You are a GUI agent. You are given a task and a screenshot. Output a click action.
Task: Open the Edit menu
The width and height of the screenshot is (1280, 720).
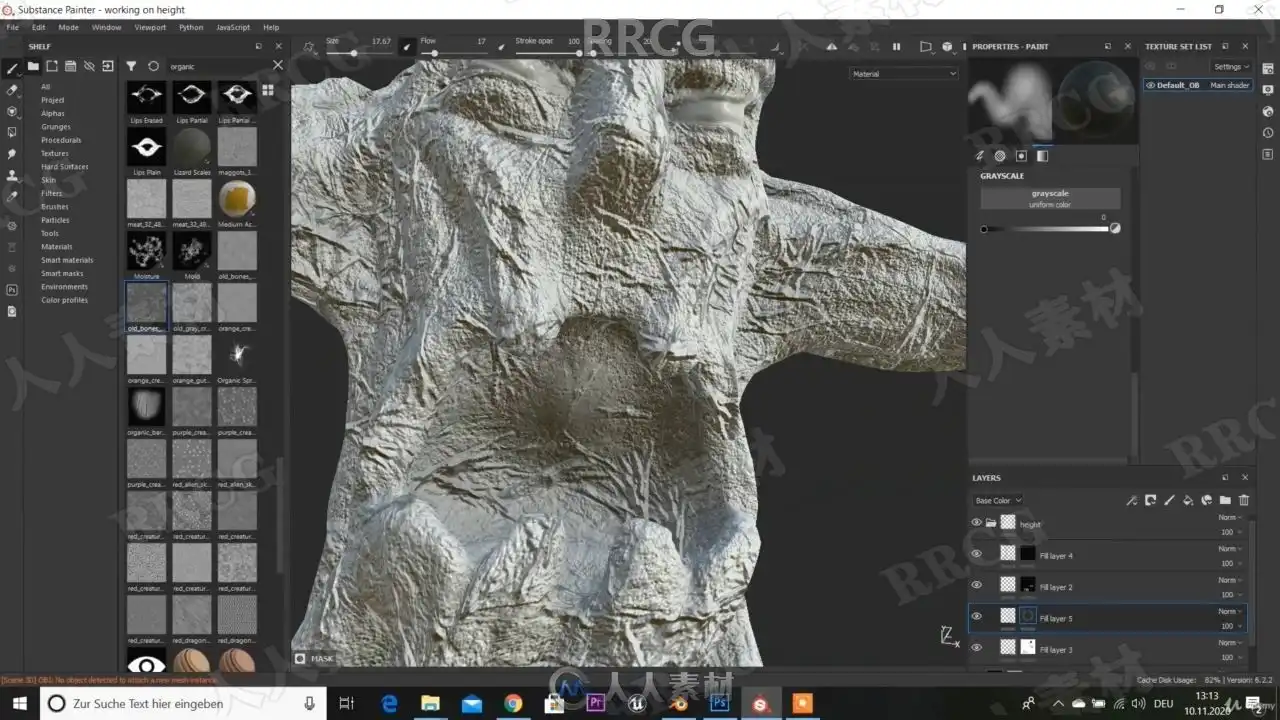tap(39, 27)
